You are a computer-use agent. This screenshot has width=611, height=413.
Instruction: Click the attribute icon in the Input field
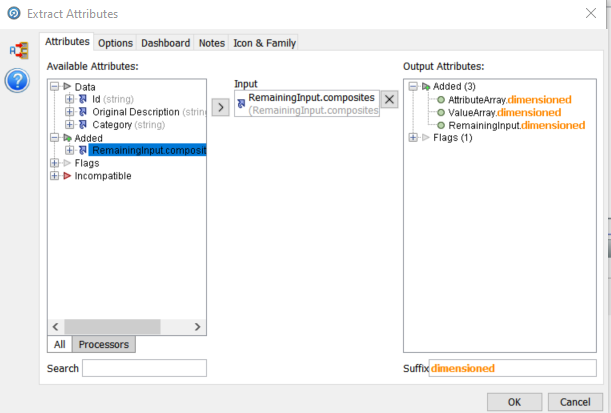[x=241, y=104]
